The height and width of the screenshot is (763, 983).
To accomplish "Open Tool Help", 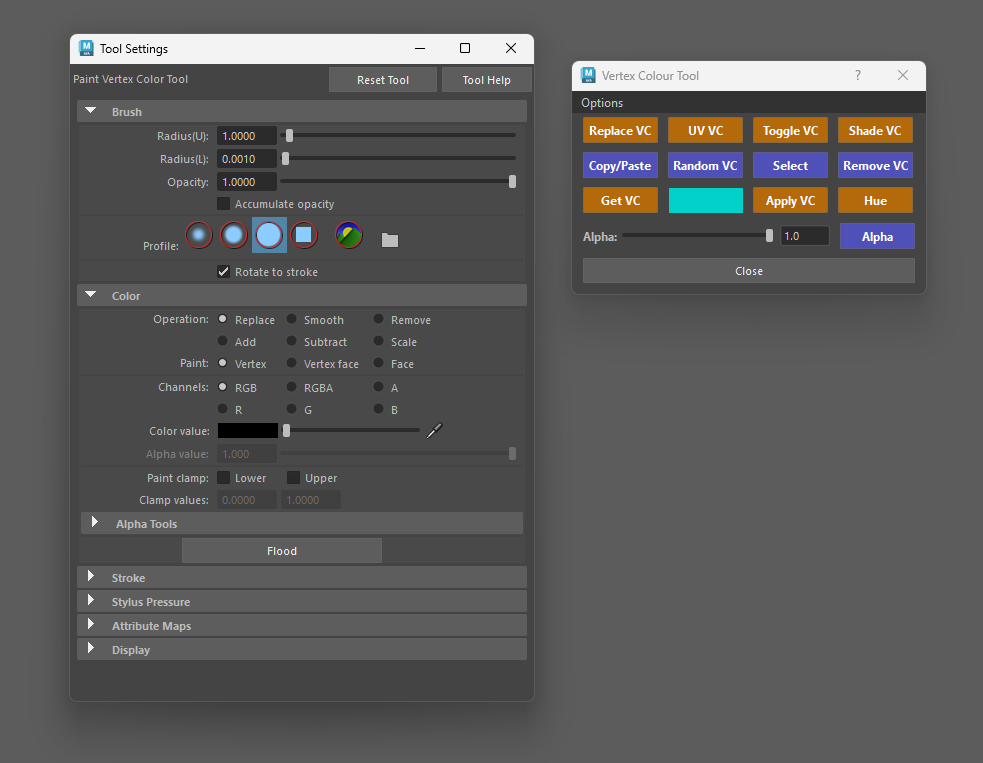I will tap(486, 80).
